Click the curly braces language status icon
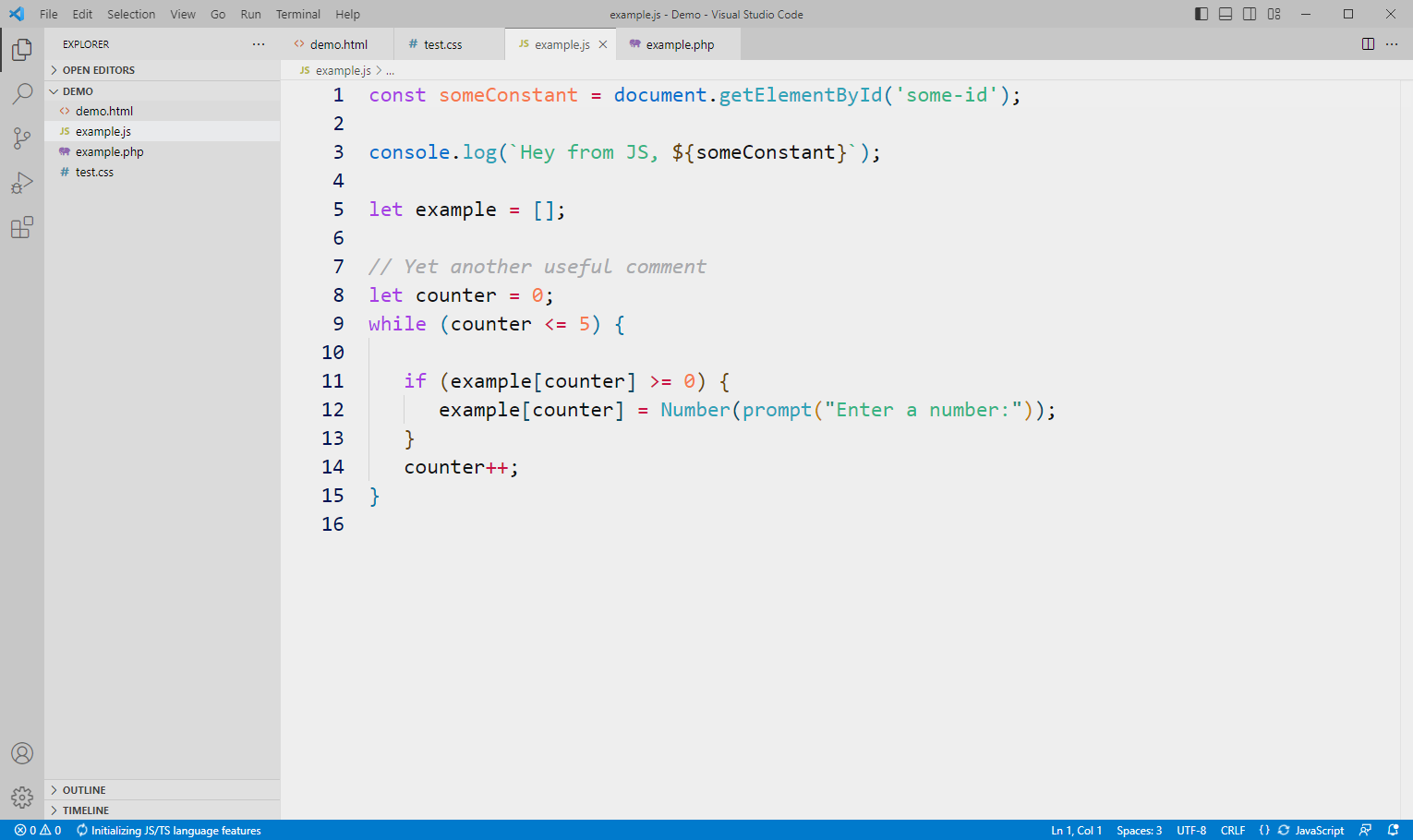 [x=1264, y=830]
